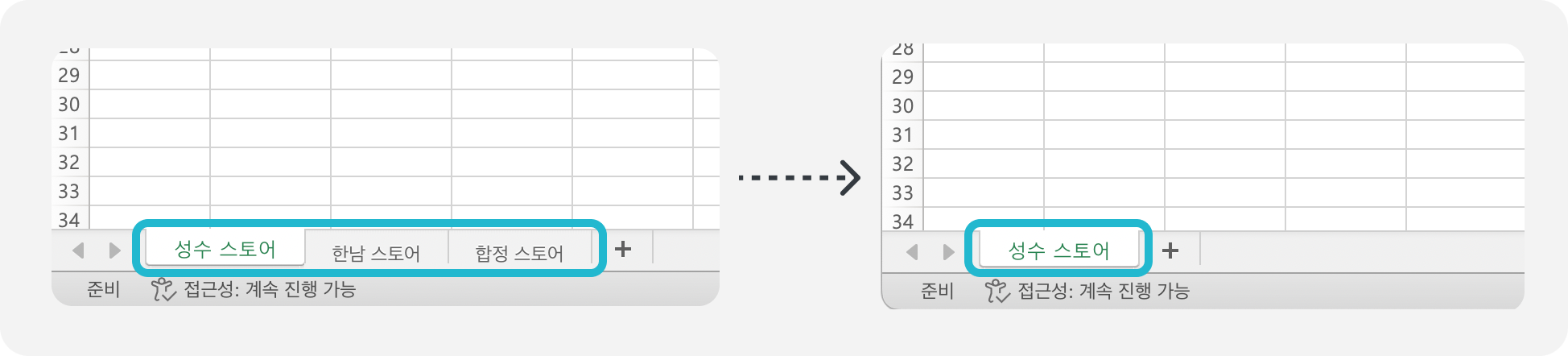Click first empty cell in row 32 left
Image resolution: width=1568 pixels, height=356 pixels.
coord(150,162)
